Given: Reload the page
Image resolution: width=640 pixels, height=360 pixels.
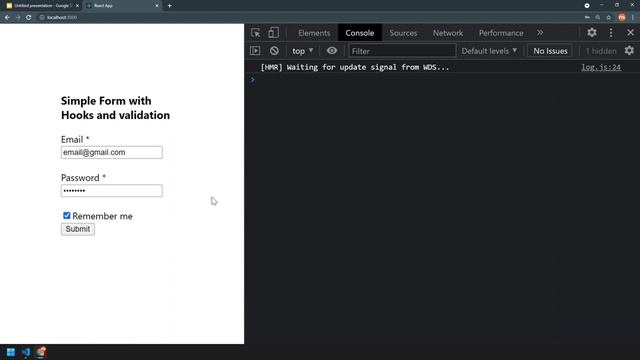Looking at the screenshot, I should click(29, 18).
